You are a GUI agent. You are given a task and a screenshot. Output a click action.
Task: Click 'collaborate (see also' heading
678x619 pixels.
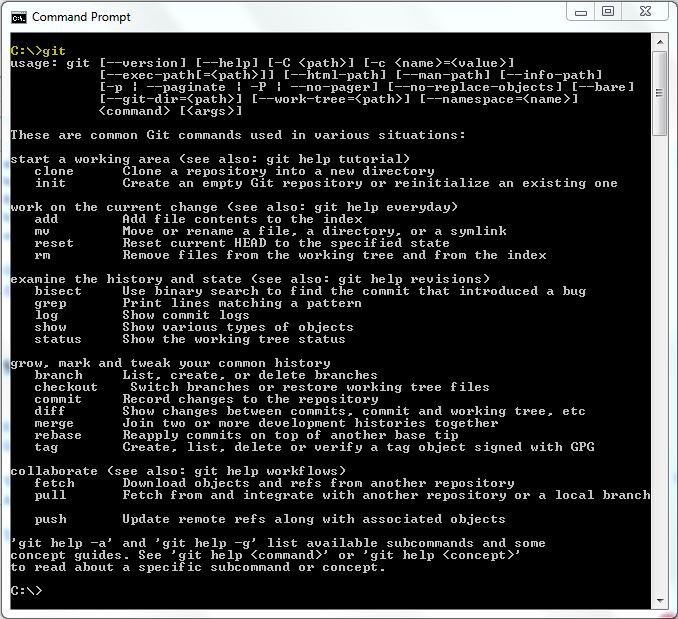pyautogui.click(x=178, y=471)
